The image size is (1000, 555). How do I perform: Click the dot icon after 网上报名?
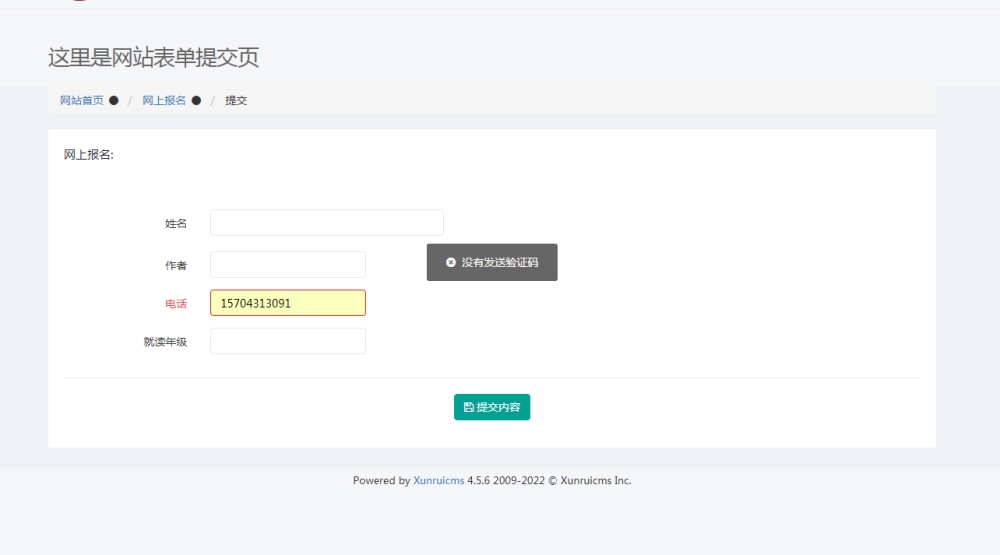[196, 100]
